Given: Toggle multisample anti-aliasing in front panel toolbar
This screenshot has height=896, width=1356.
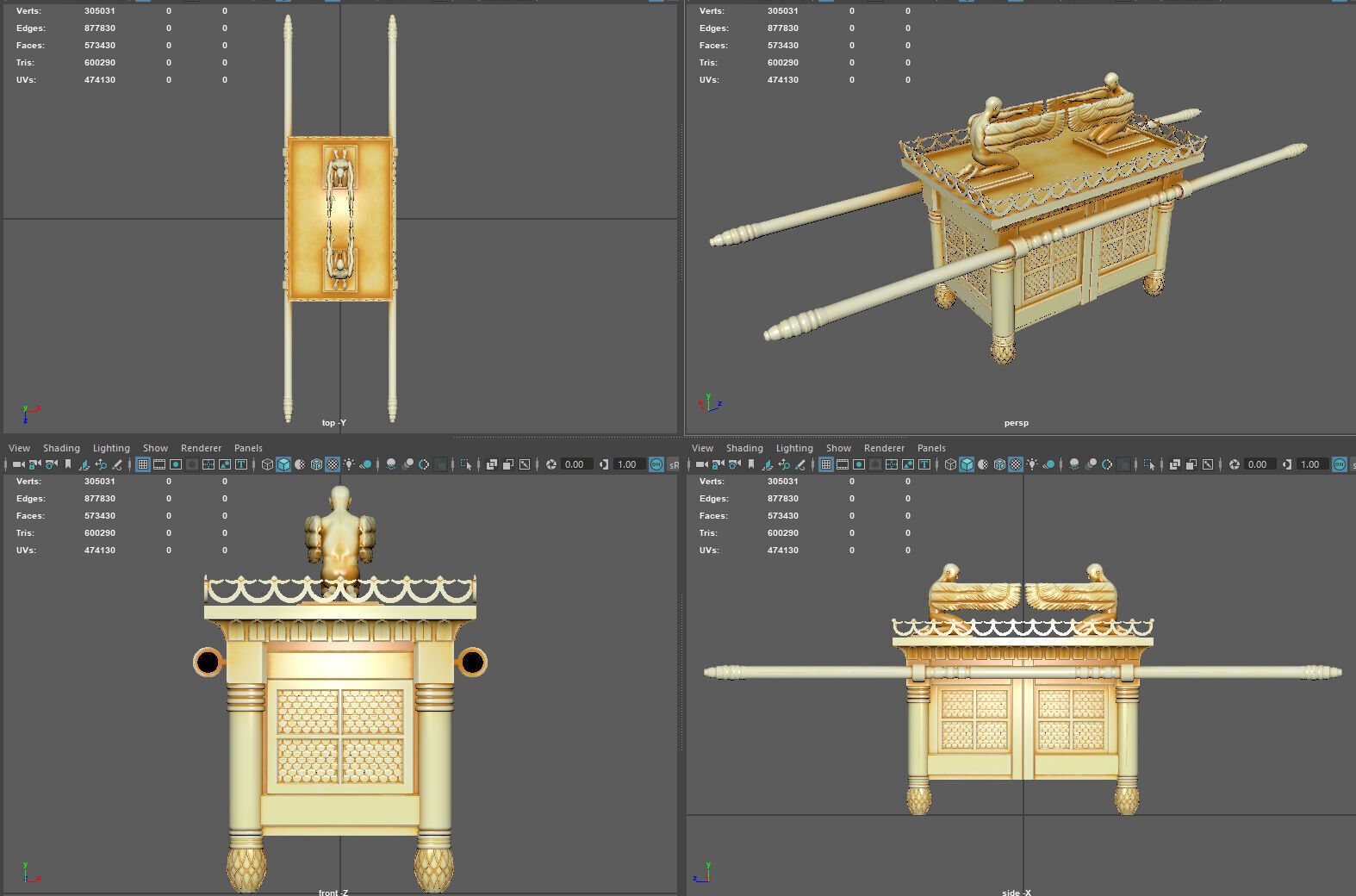Looking at the screenshot, I should click(x=424, y=464).
